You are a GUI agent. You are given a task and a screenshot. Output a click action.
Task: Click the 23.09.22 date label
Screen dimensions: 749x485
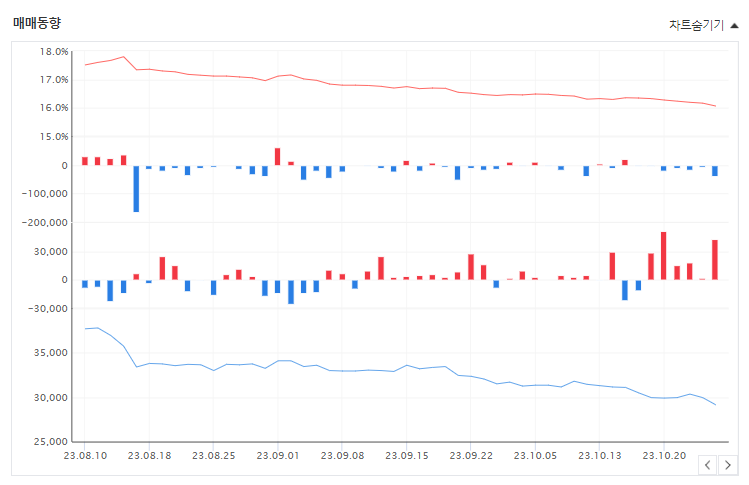pos(471,455)
